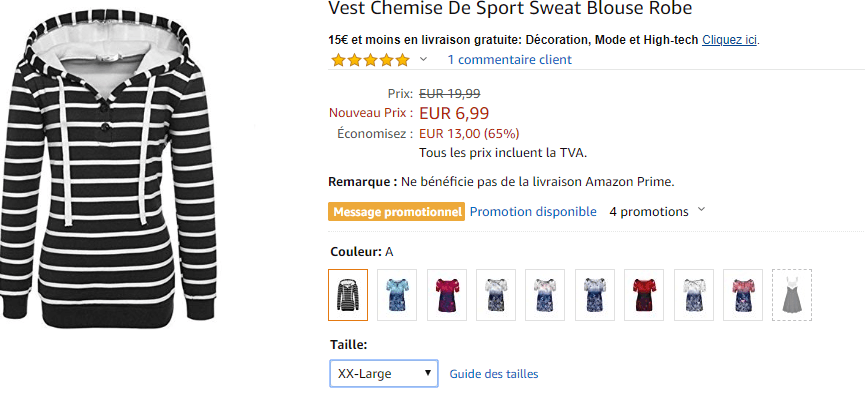This screenshot has height=396, width=865.
Task: Select the bright red top color option
Action: tap(644, 295)
